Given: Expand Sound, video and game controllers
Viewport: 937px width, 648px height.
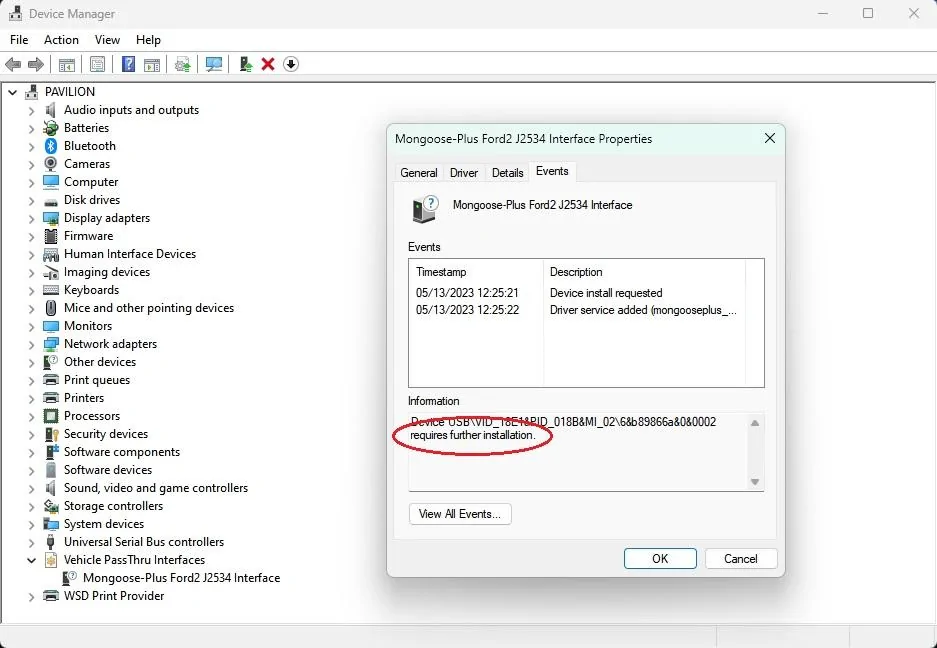Looking at the screenshot, I should 32,489.
